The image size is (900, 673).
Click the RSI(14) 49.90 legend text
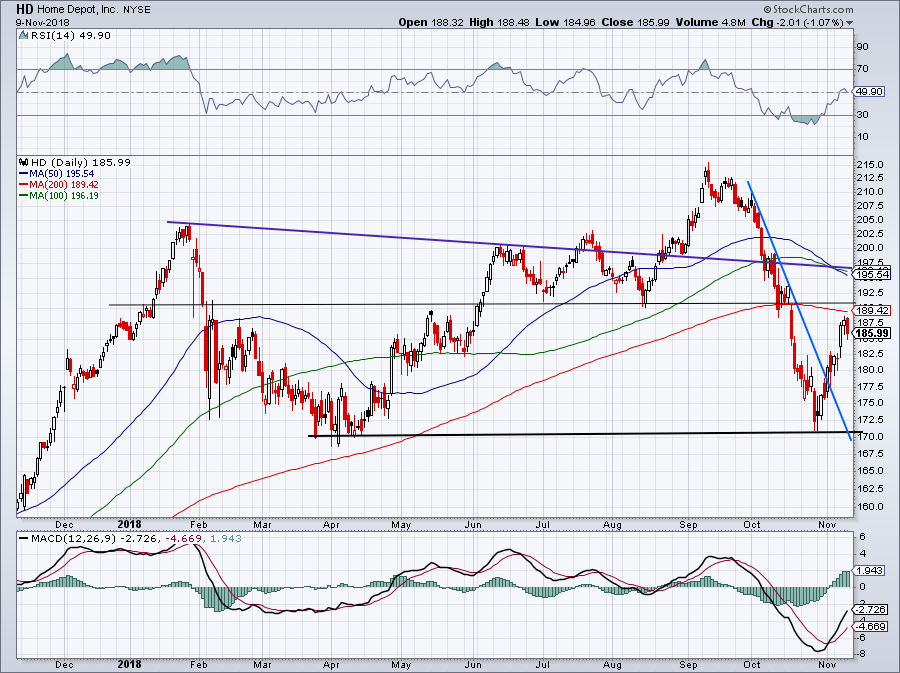(x=70, y=36)
